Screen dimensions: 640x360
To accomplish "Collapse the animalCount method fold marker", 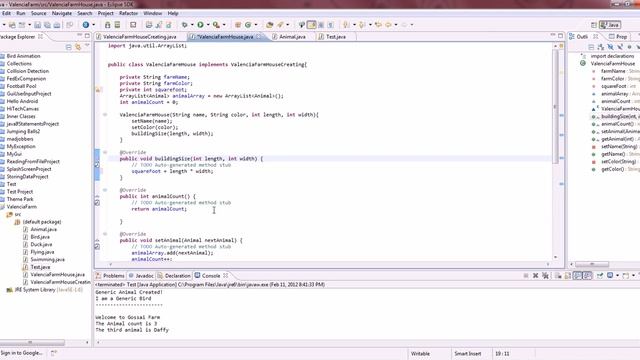I will tap(105, 190).
